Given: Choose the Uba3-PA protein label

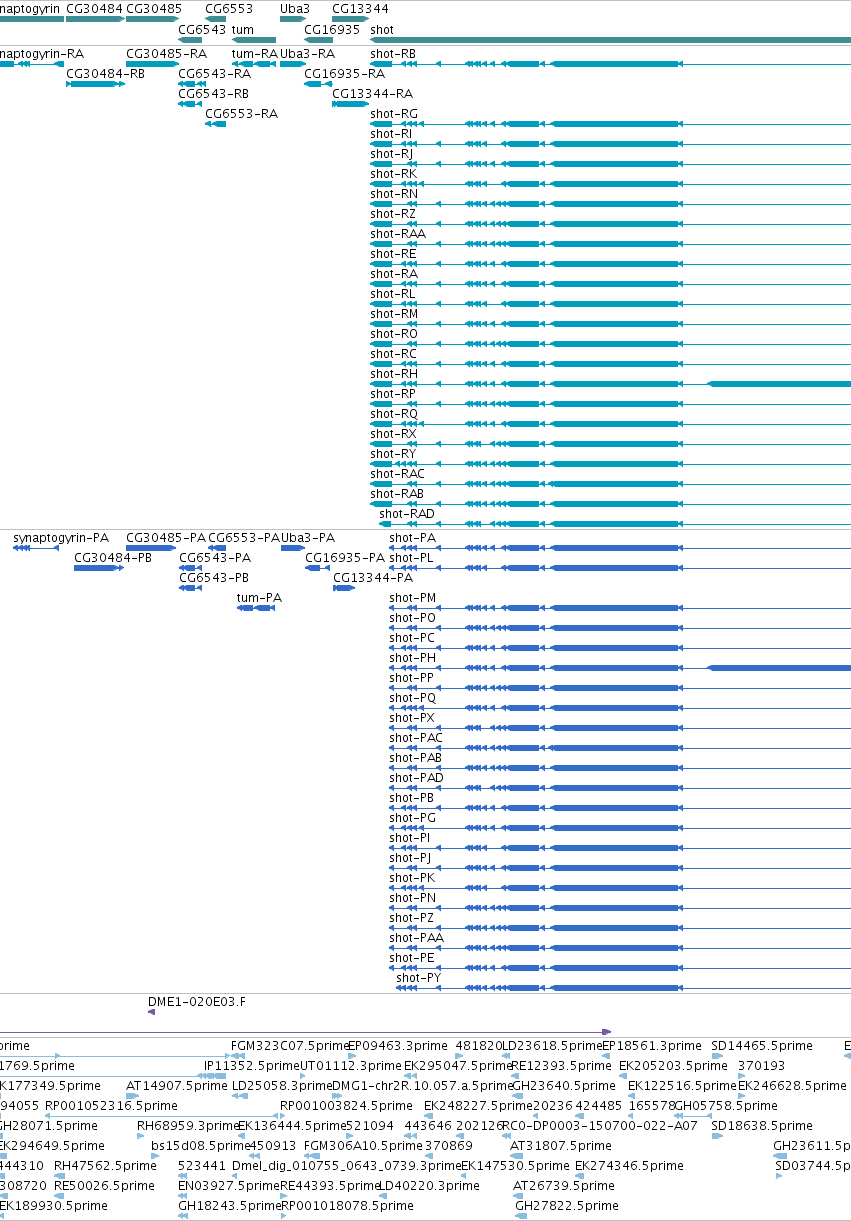Looking at the screenshot, I should point(309,537).
